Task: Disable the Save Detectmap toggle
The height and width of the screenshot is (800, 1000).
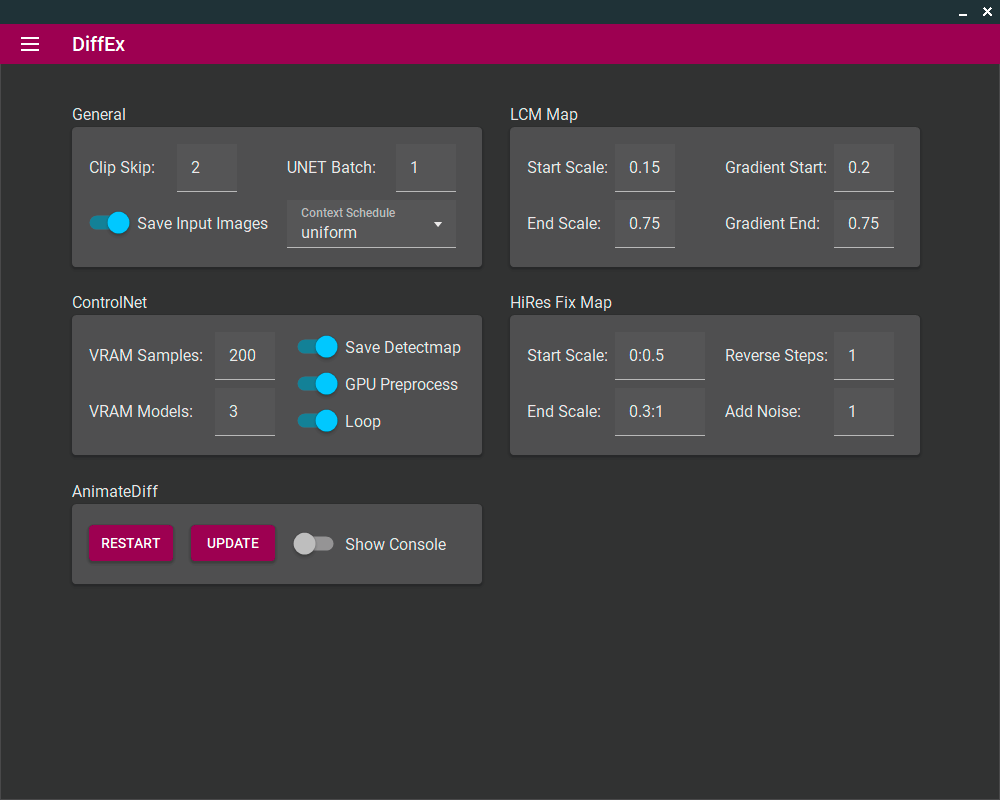Action: [x=317, y=347]
